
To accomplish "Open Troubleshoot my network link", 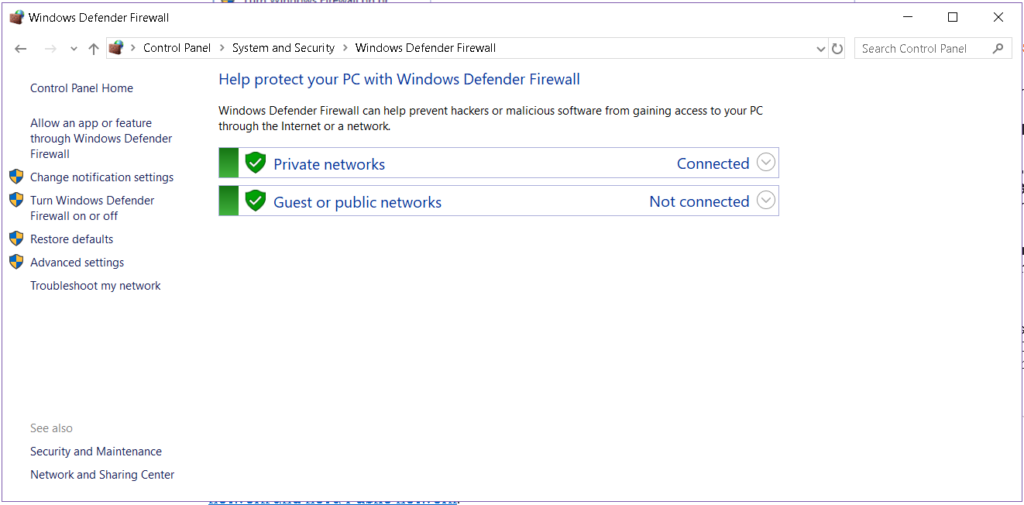I will tap(95, 285).
